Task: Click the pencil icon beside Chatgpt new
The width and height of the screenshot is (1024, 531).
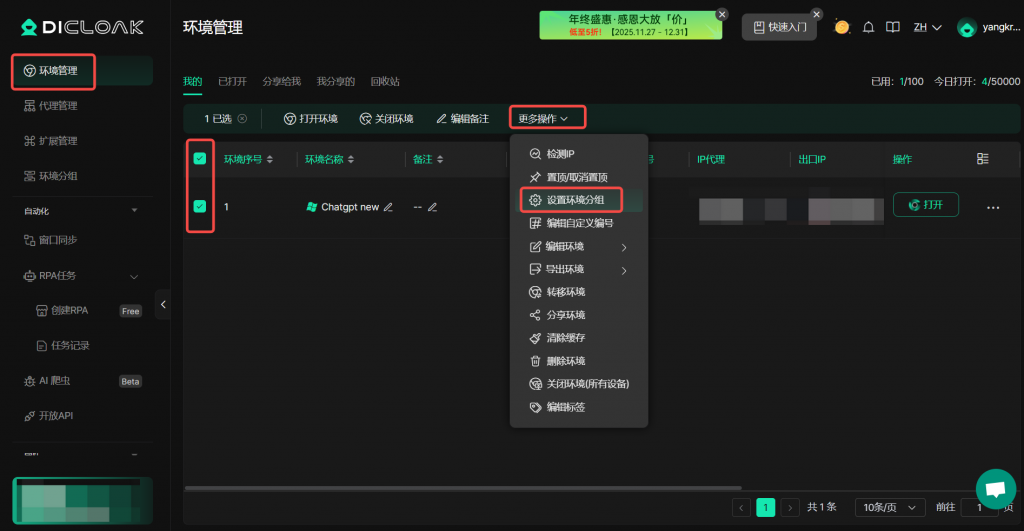Action: (x=389, y=207)
